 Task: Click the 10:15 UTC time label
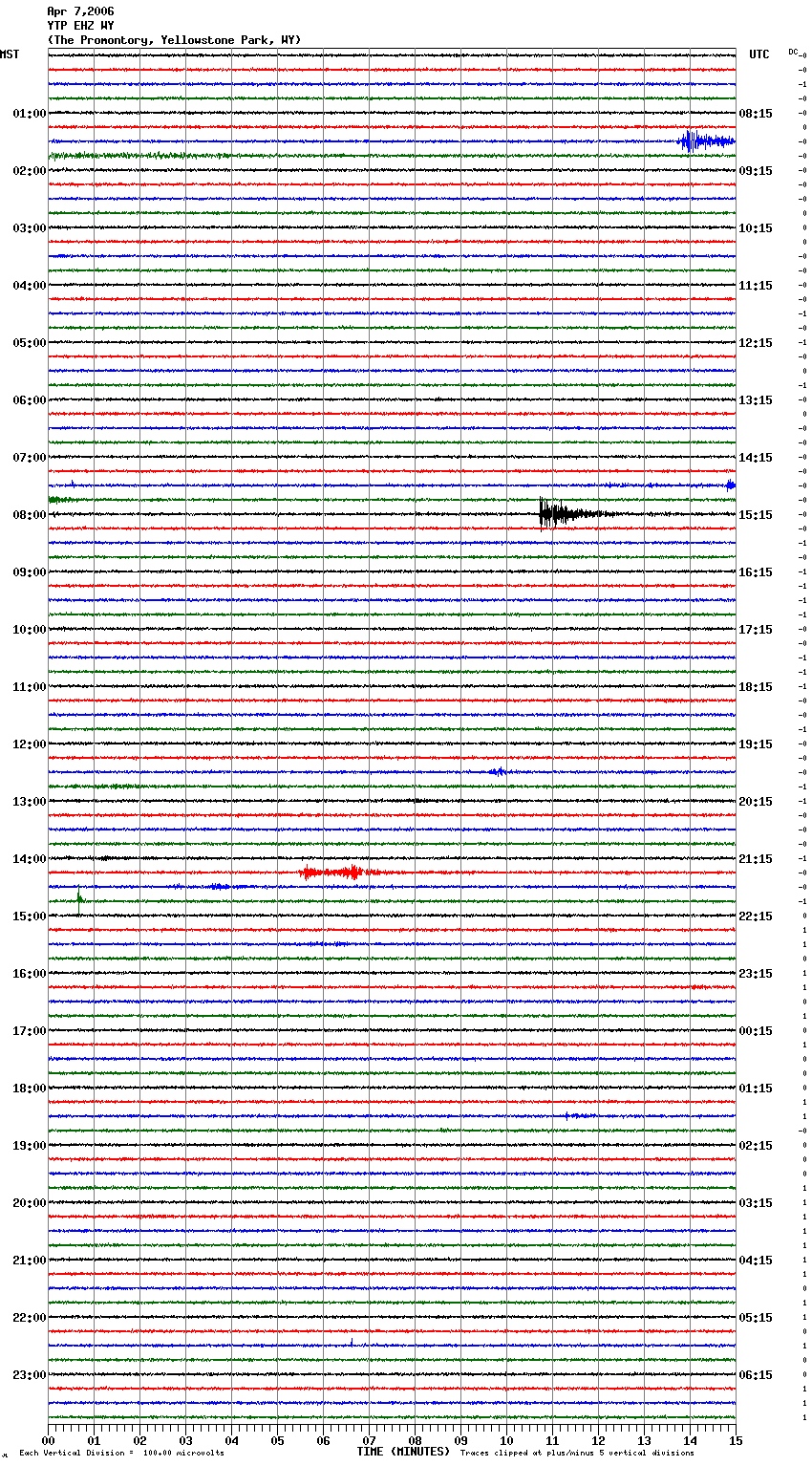(x=756, y=228)
